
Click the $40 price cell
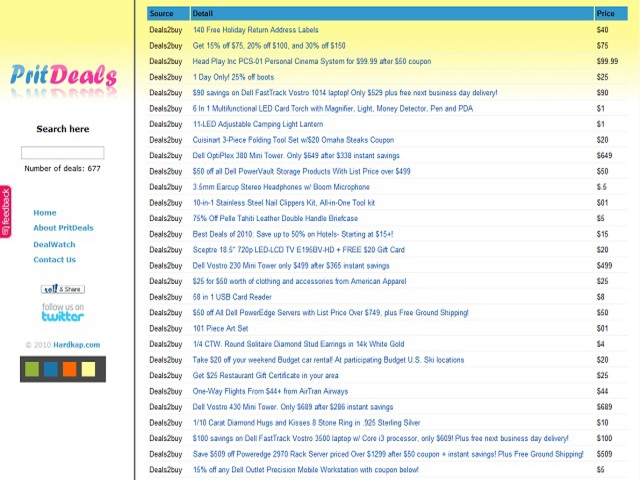point(602,30)
